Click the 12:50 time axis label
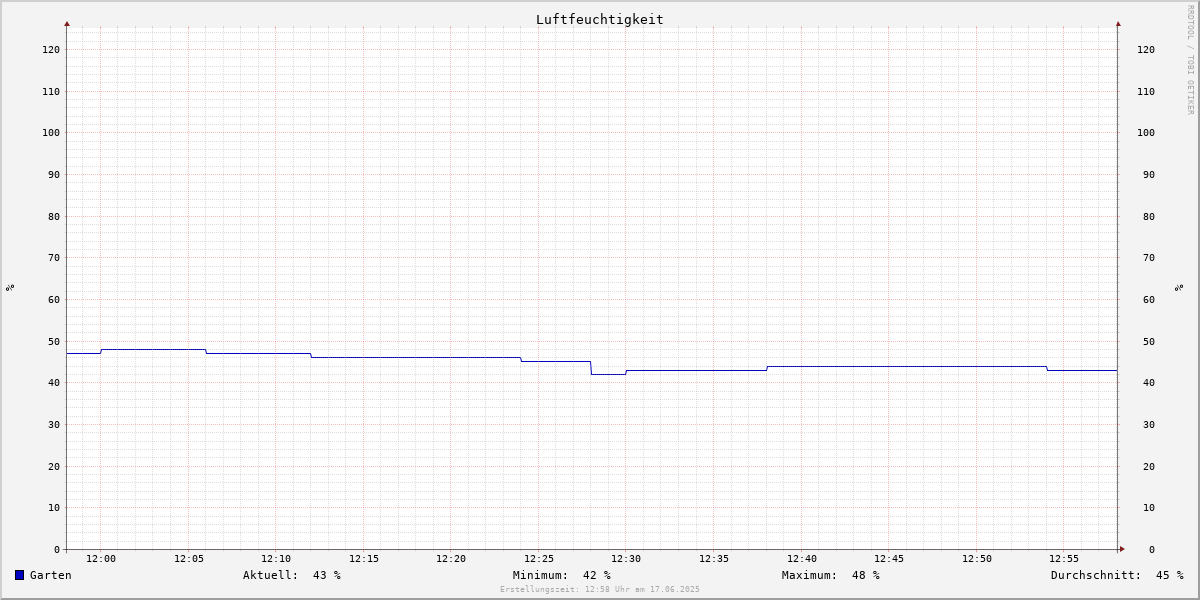Image resolution: width=1200 pixels, height=600 pixels. click(x=977, y=559)
